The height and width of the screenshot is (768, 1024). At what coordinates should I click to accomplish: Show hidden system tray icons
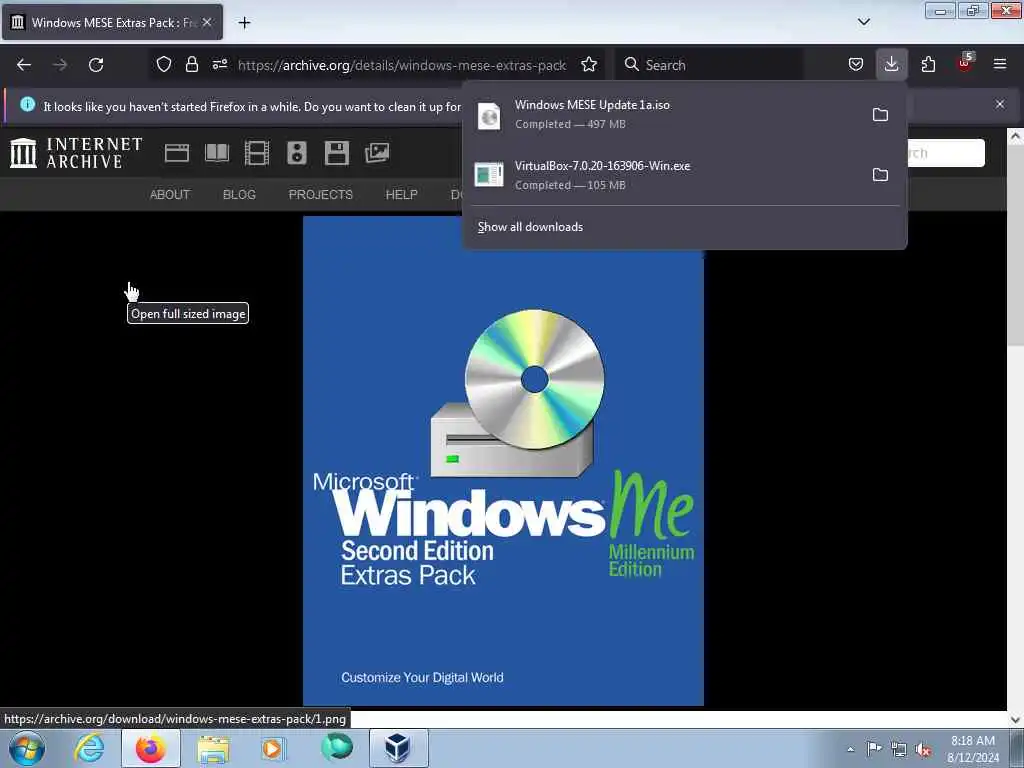tap(850, 749)
